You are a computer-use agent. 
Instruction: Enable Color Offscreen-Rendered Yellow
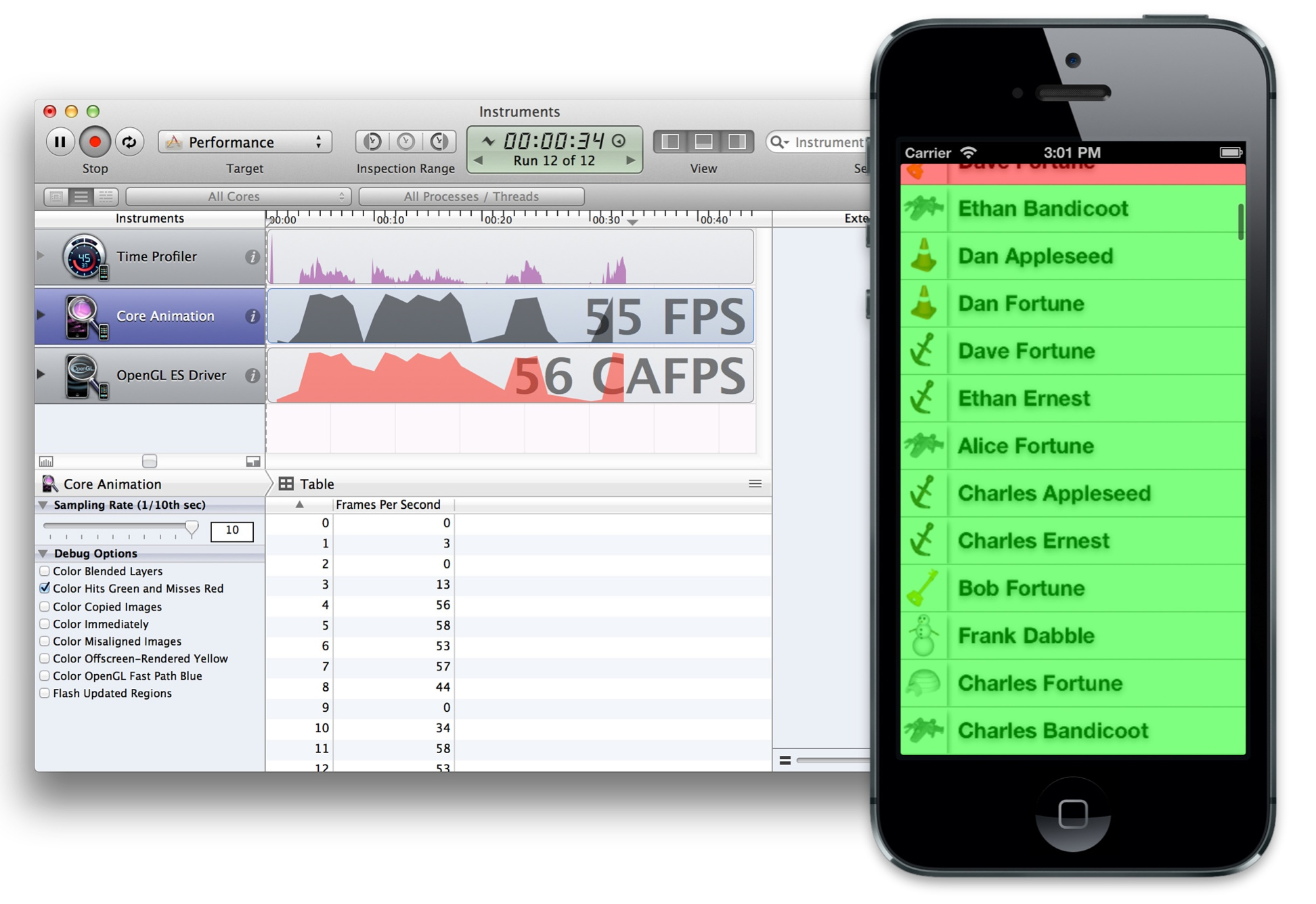point(45,658)
